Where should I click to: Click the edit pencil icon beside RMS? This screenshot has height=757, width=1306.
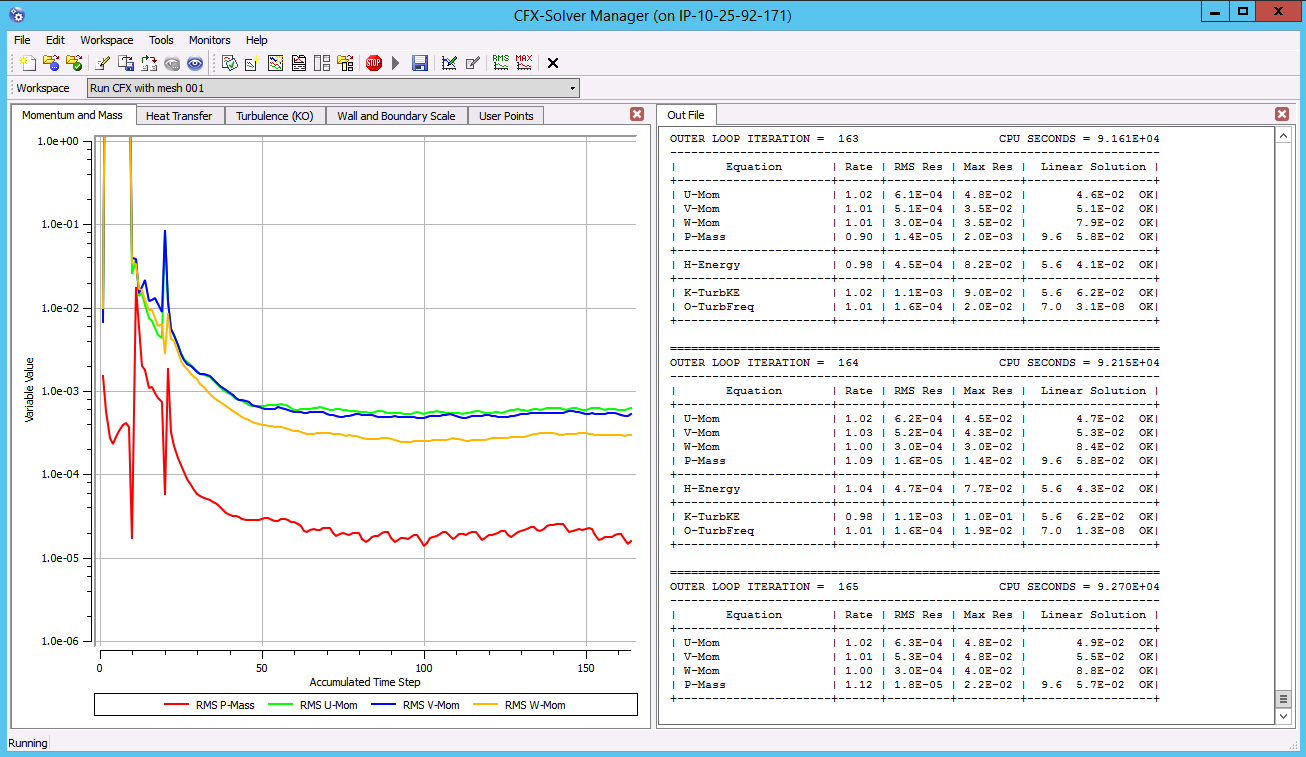pyautogui.click(x=472, y=63)
